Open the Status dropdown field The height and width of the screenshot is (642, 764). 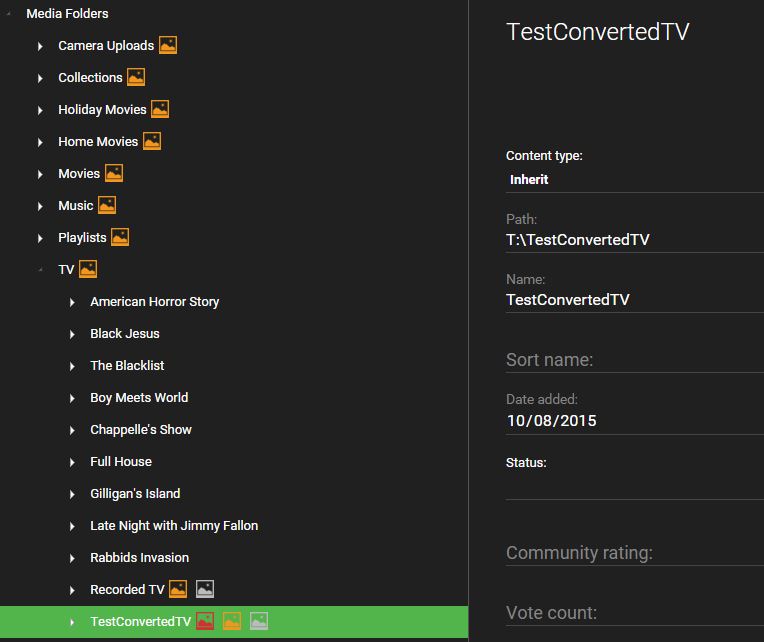click(x=635, y=486)
